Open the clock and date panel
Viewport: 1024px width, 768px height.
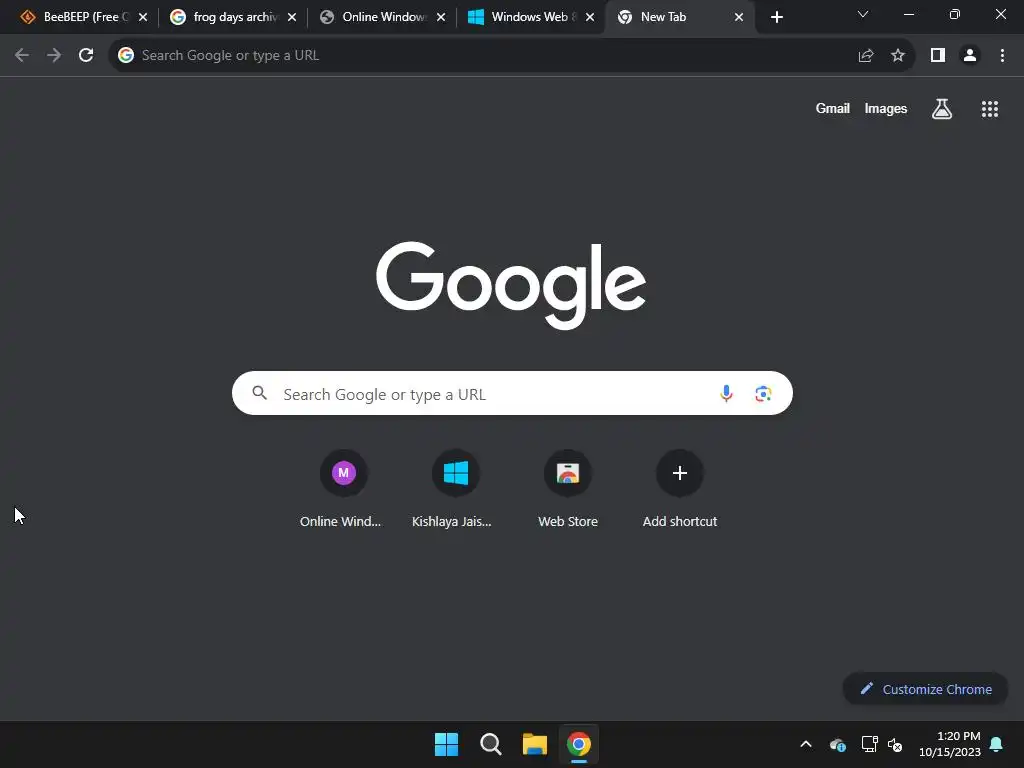click(950, 744)
